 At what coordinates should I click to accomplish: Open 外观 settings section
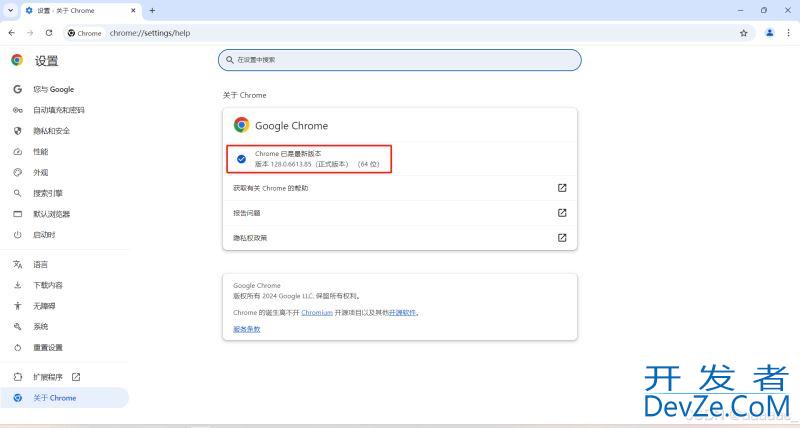coord(64,172)
